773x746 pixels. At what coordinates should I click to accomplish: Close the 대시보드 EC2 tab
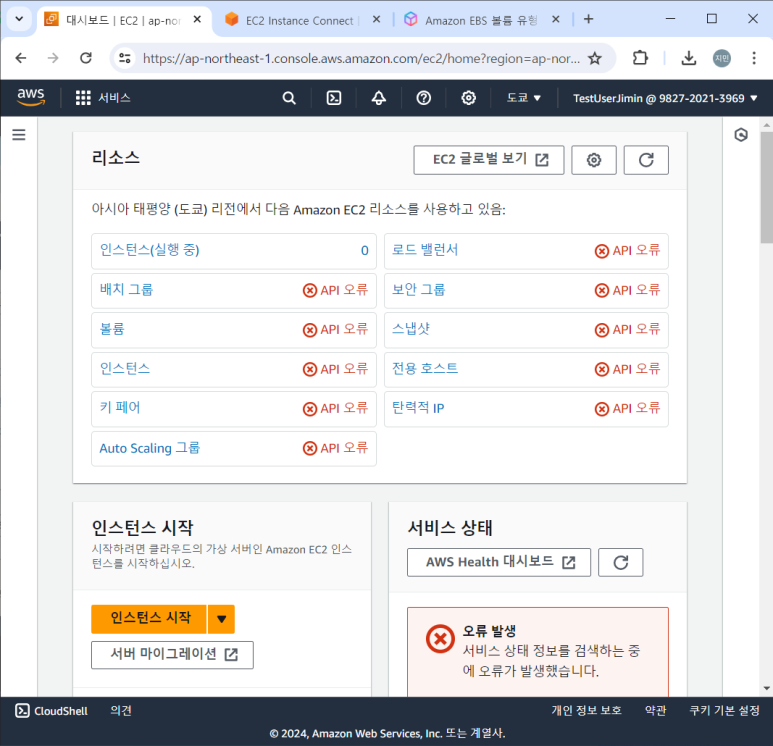tap(197, 19)
